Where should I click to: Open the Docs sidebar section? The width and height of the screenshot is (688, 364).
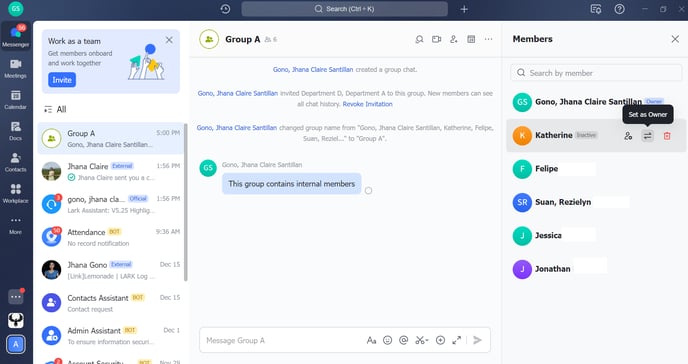pos(15,131)
